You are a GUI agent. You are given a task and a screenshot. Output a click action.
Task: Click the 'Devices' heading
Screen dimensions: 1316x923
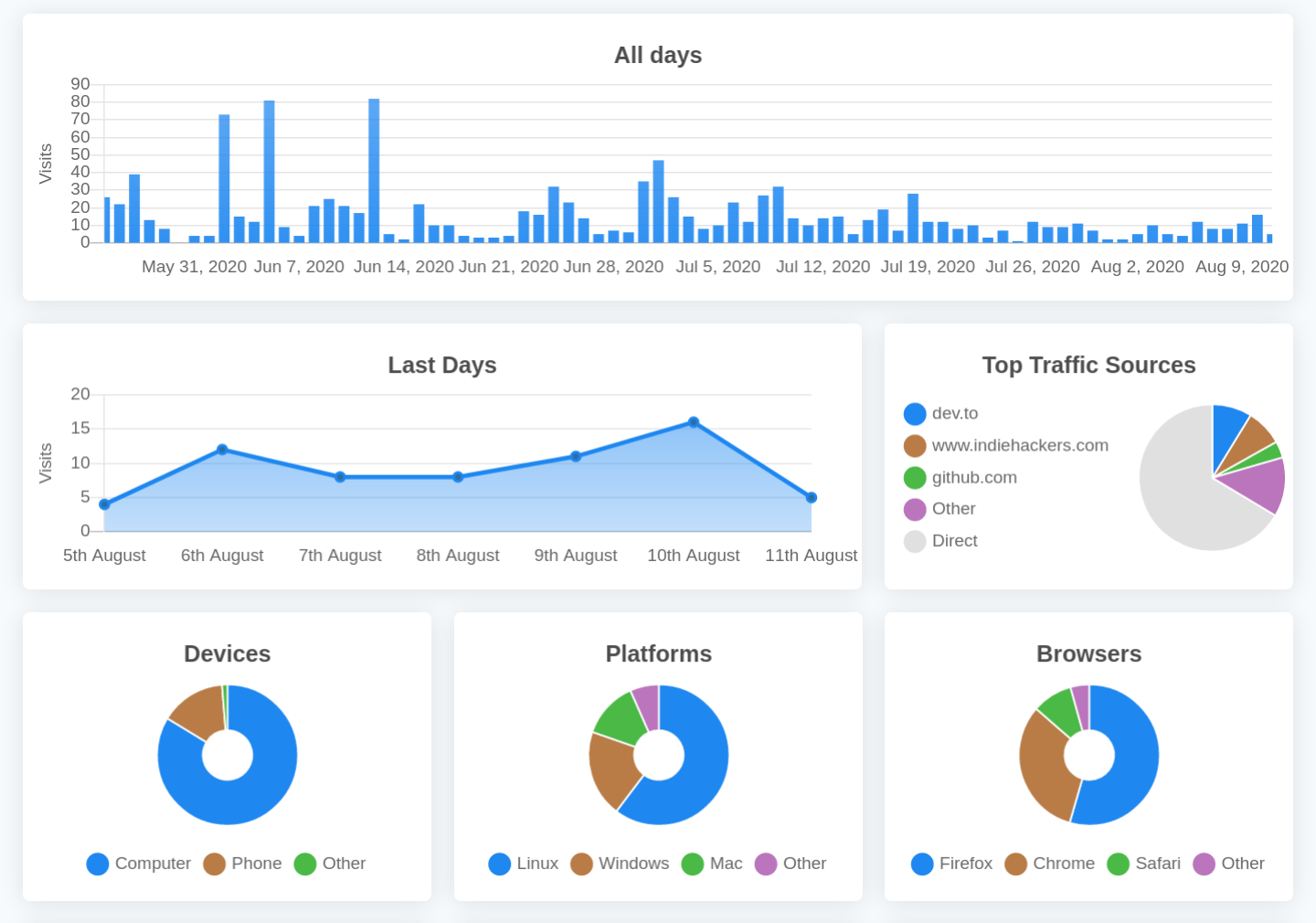228,654
